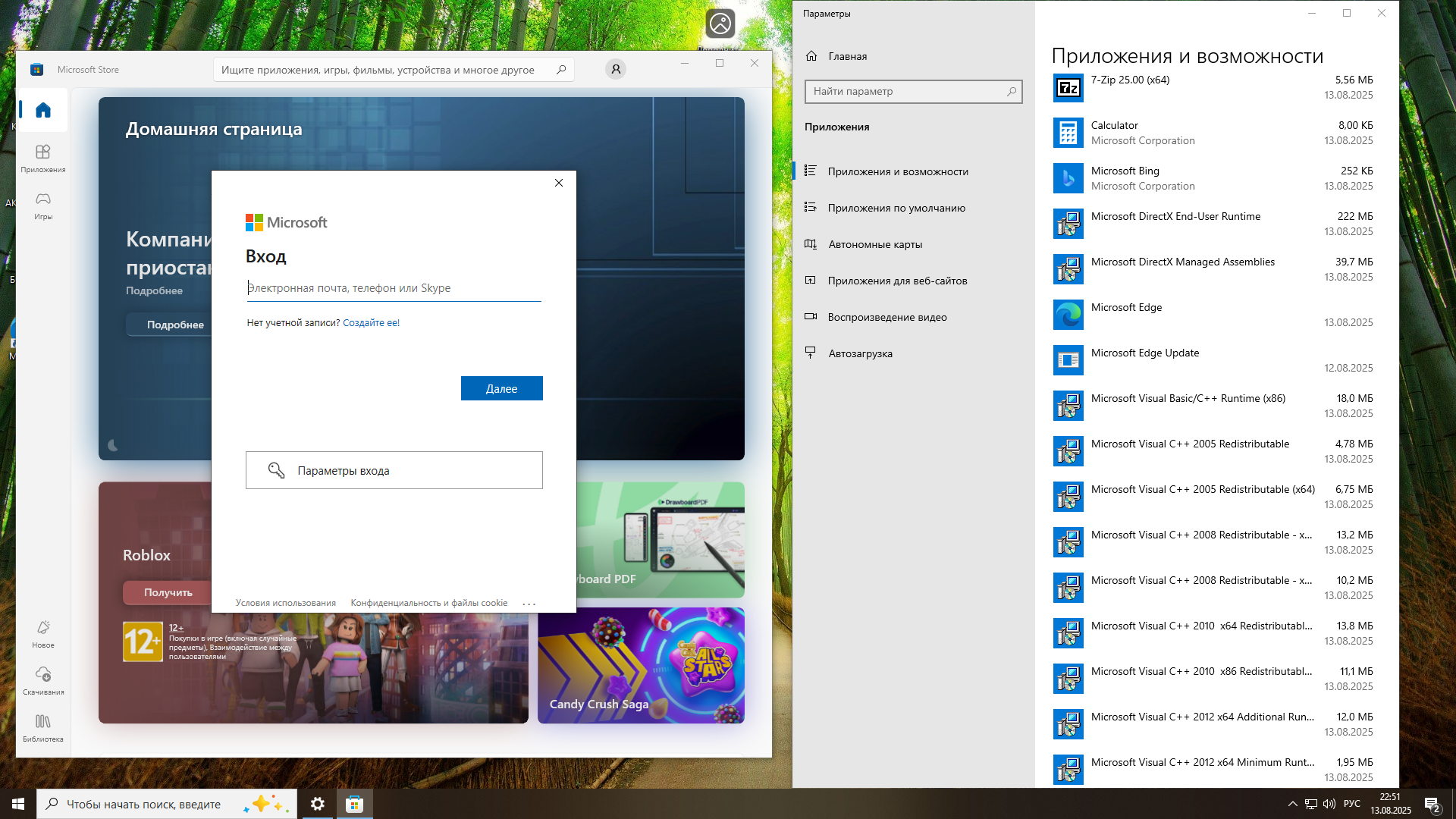The height and width of the screenshot is (819, 1456).
Task: Click the Store search magnifier icon
Action: (x=561, y=70)
